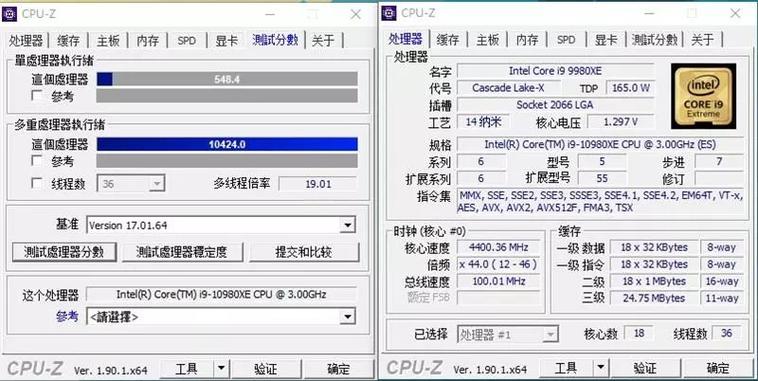Viewport: 758px width, 381px height.
Task: Expand the 工具 arrow in the left window
Action: 220,369
